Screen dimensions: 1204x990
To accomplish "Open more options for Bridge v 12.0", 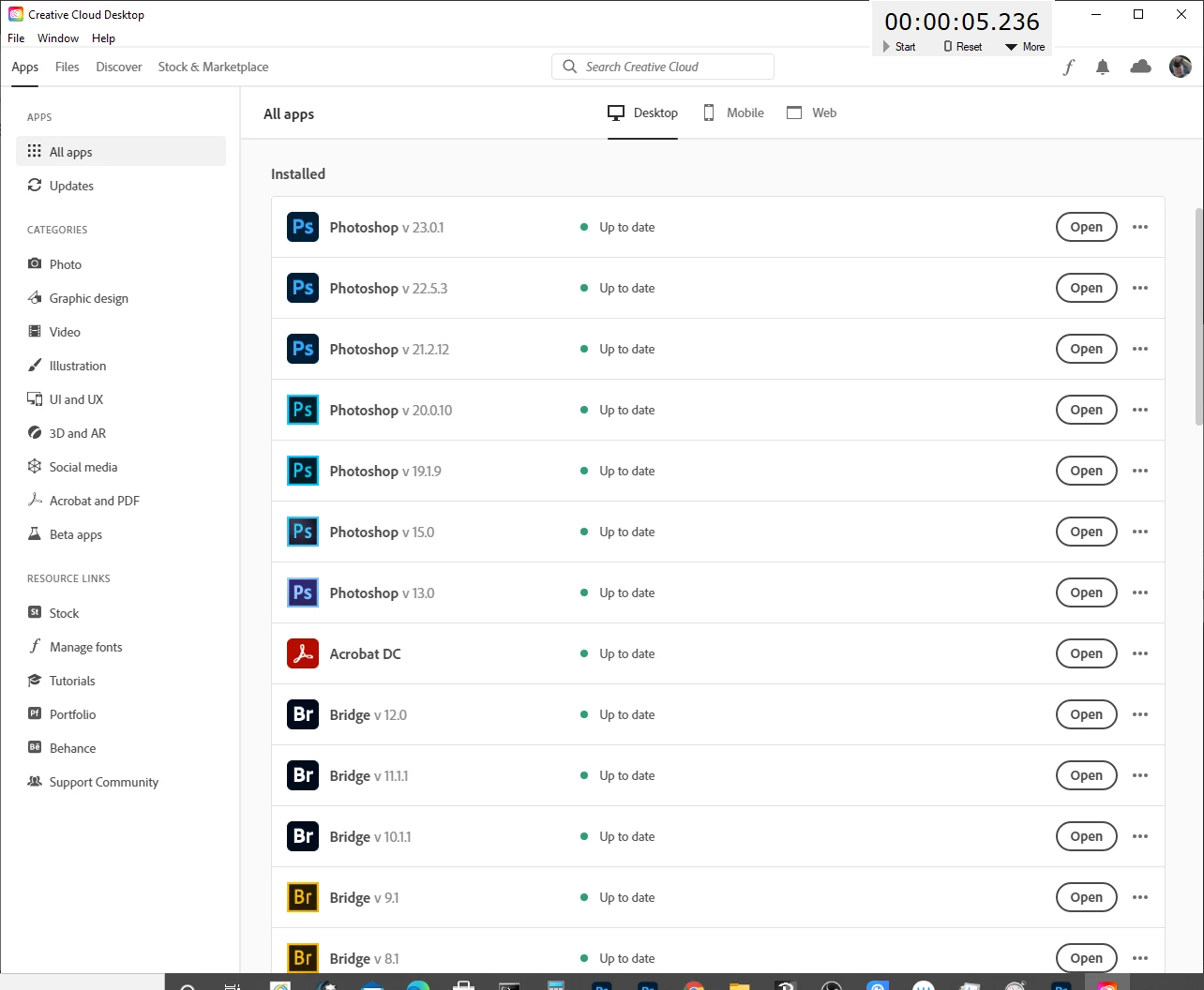I will 1140,714.
